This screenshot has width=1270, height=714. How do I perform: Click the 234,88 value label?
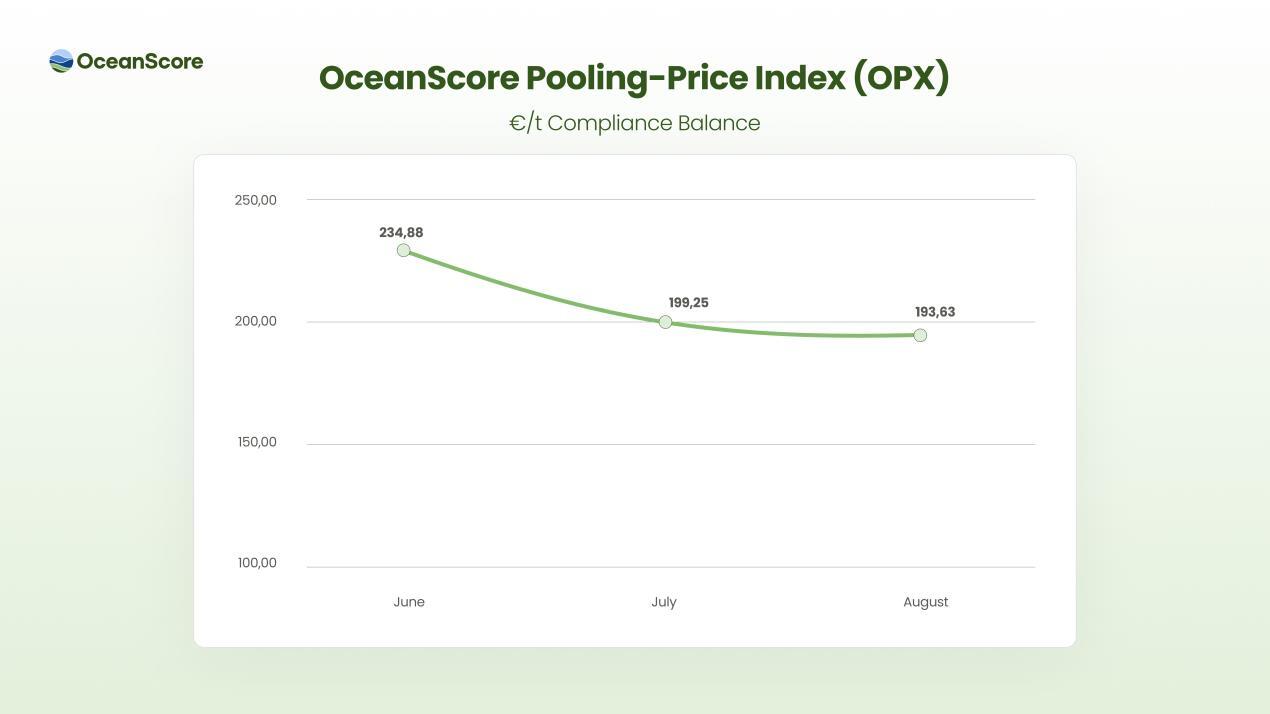point(401,233)
